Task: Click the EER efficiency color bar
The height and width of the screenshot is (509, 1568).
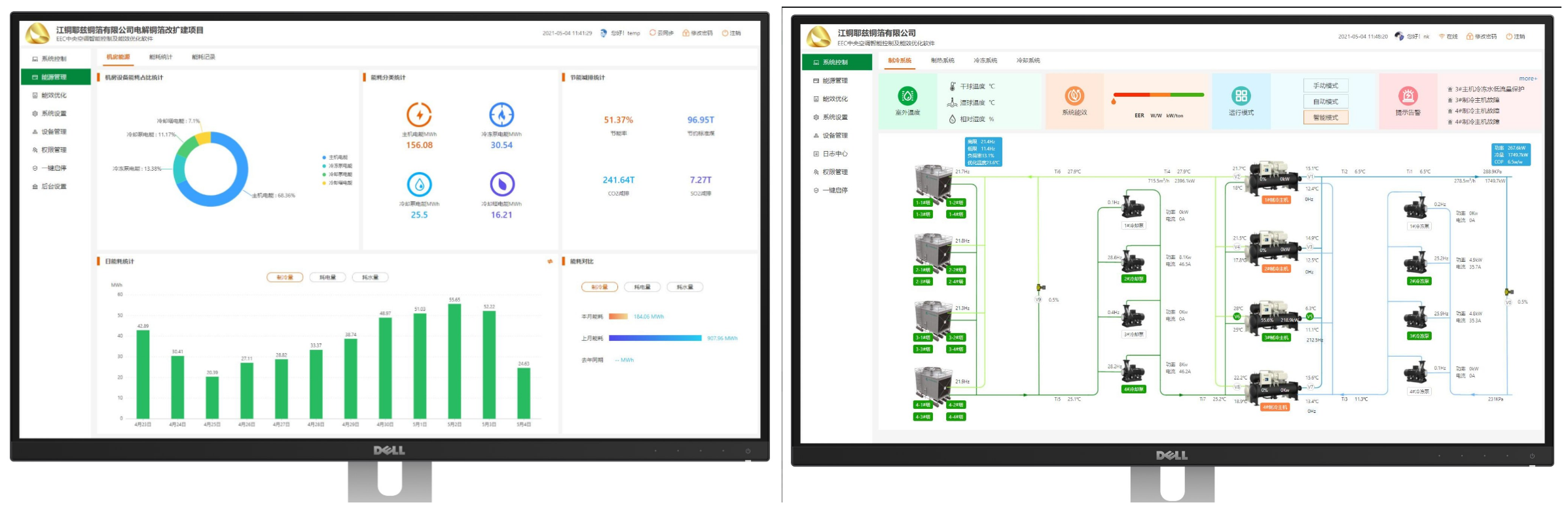Action: 1159,95
